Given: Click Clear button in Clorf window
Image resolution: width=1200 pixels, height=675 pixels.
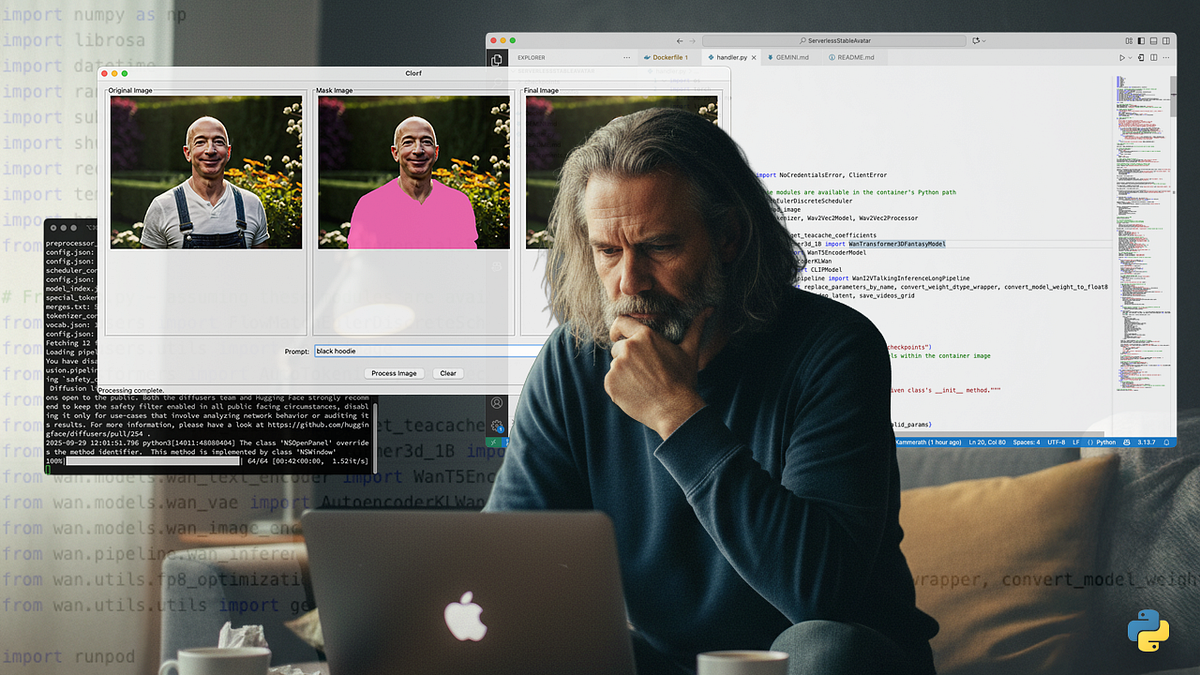Looking at the screenshot, I should (448, 373).
